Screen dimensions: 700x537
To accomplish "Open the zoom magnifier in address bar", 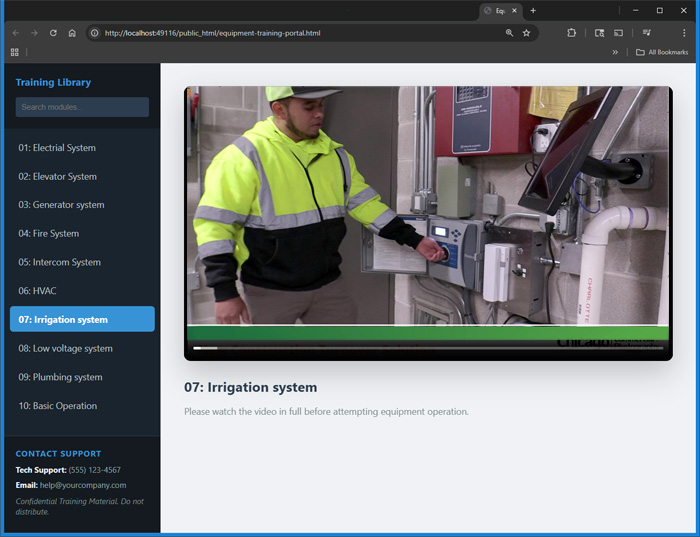I will 509,33.
